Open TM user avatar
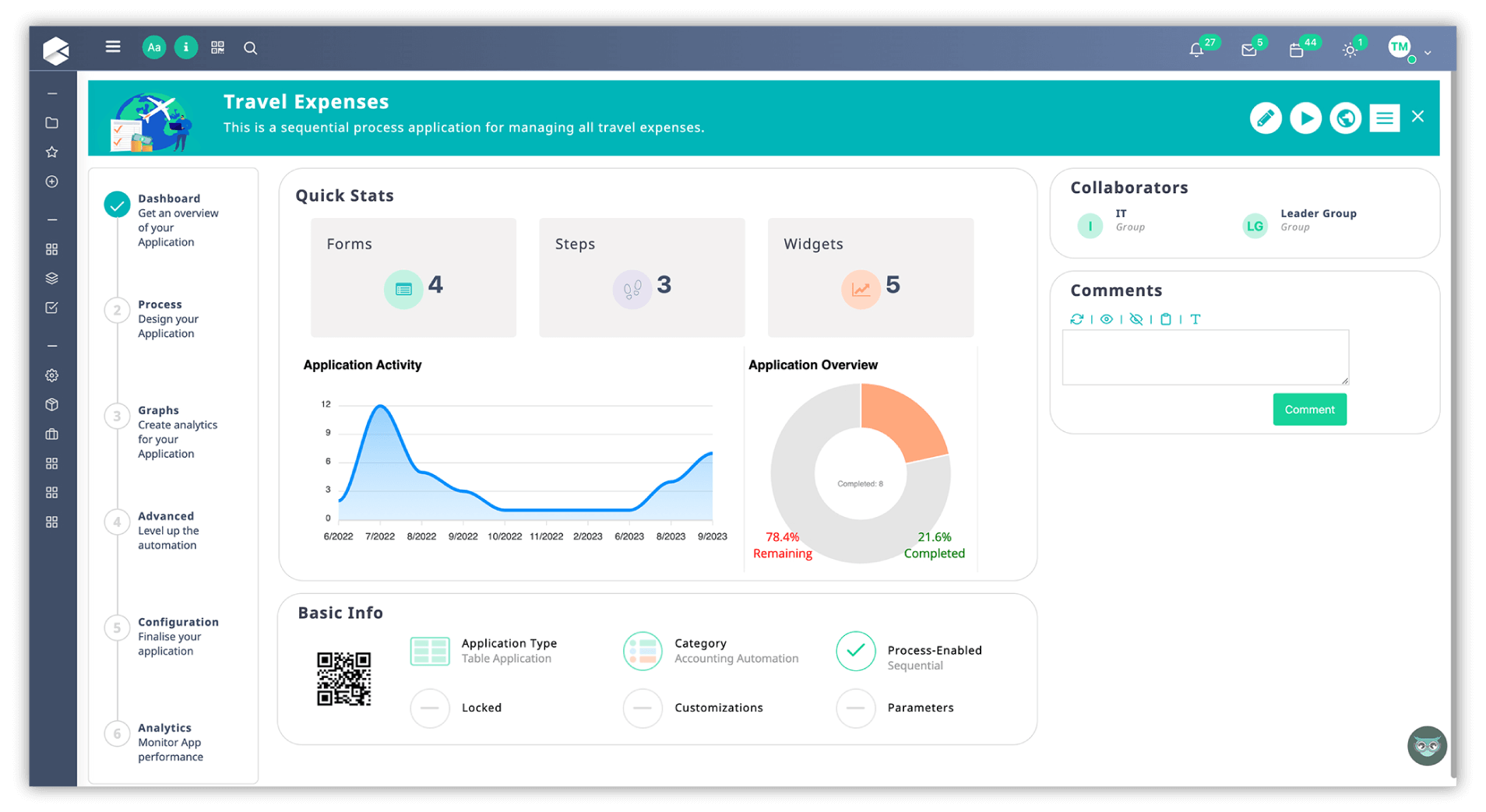Viewport: 1486px width, 812px height. click(x=1400, y=47)
